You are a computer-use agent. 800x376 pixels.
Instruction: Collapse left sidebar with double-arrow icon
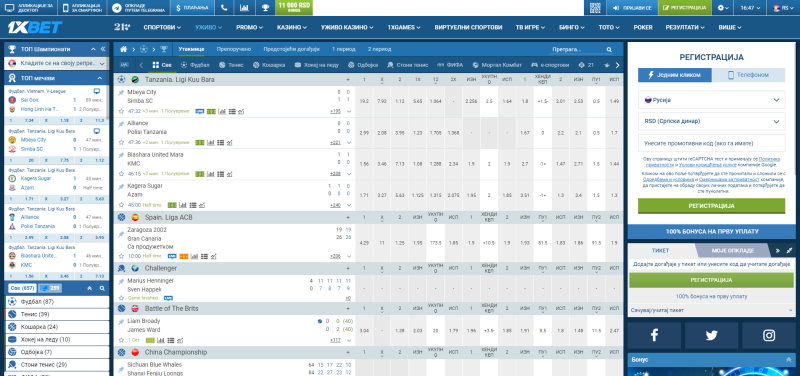[x=103, y=49]
